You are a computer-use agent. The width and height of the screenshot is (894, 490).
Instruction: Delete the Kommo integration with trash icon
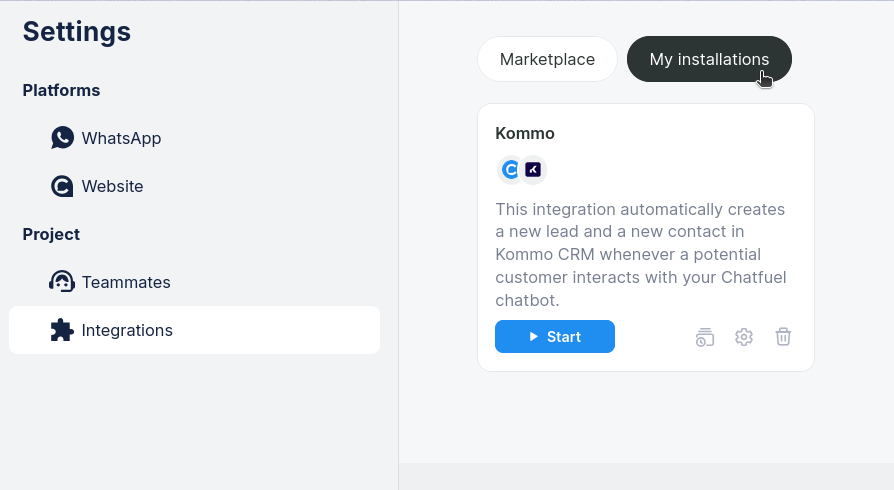coord(783,337)
